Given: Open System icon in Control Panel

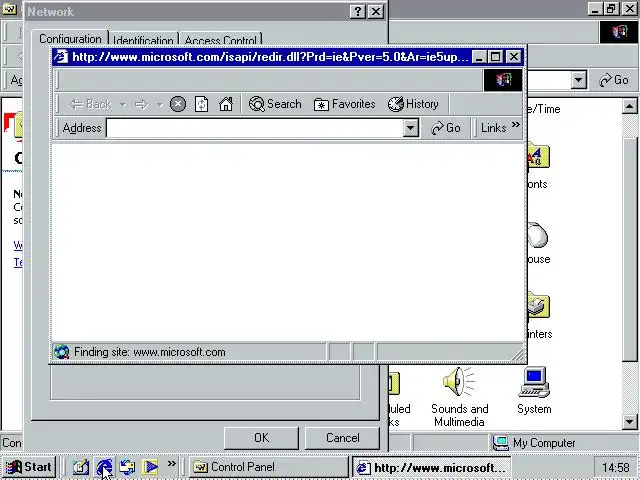Looking at the screenshot, I should [534, 390].
